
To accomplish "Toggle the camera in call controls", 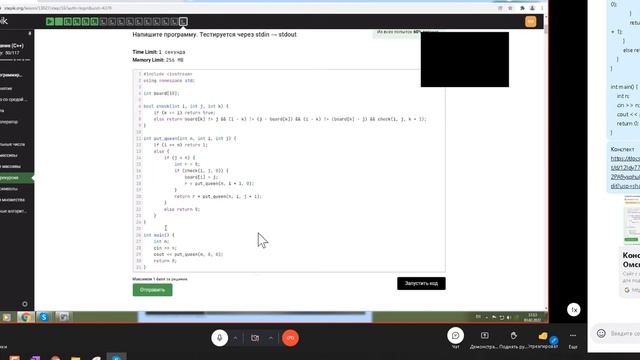I will (255, 338).
